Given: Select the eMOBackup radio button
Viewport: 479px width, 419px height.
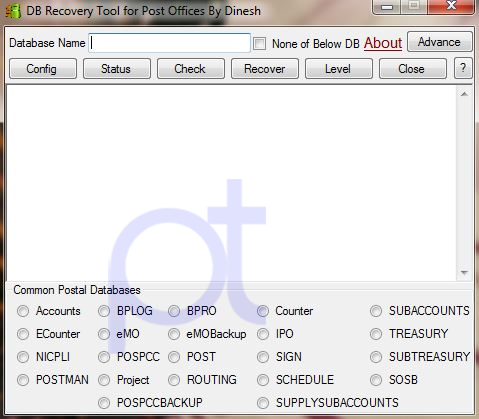Looking at the screenshot, I should 174,334.
